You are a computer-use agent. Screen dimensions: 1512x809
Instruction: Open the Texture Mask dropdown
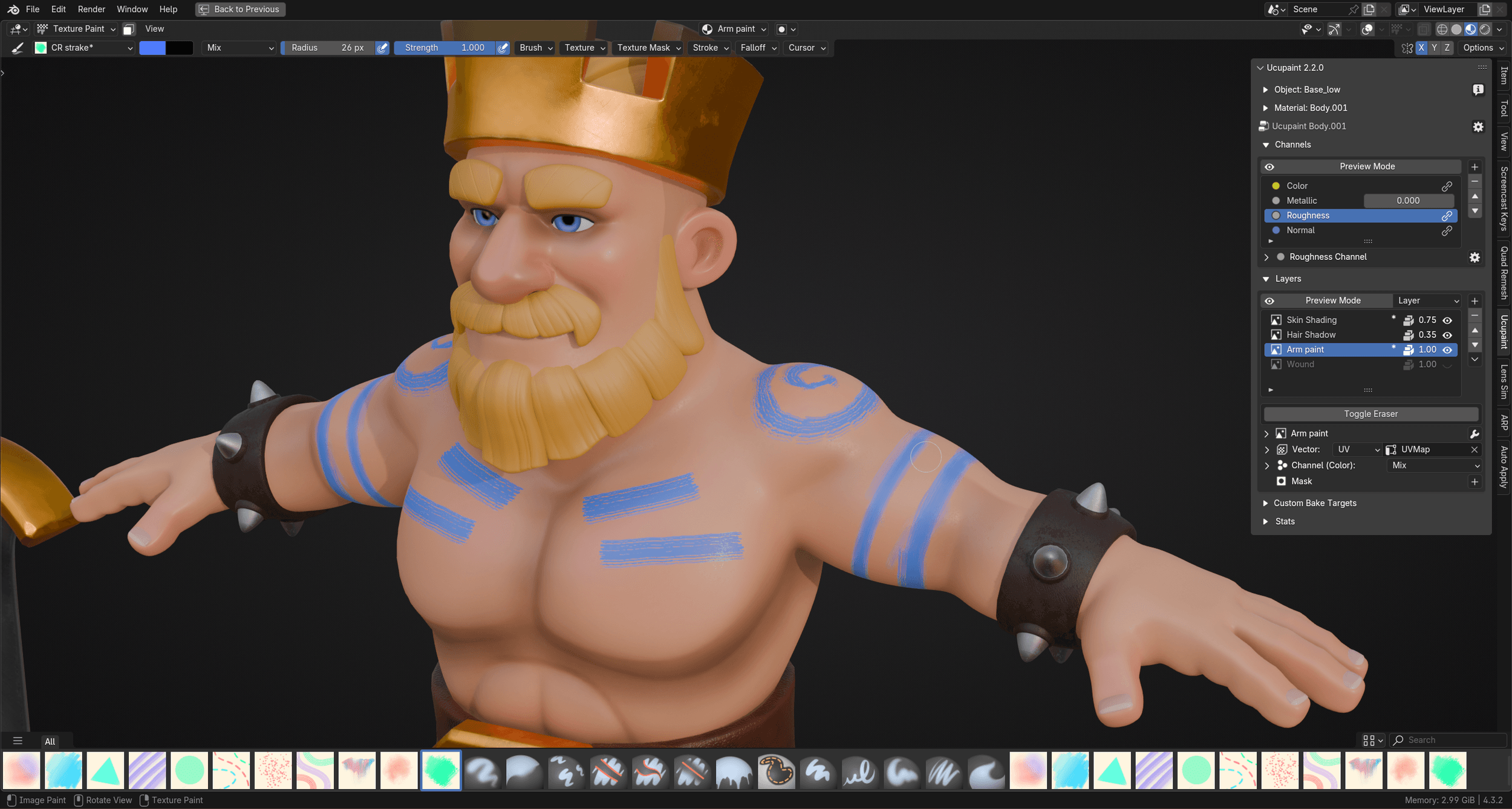pos(648,48)
